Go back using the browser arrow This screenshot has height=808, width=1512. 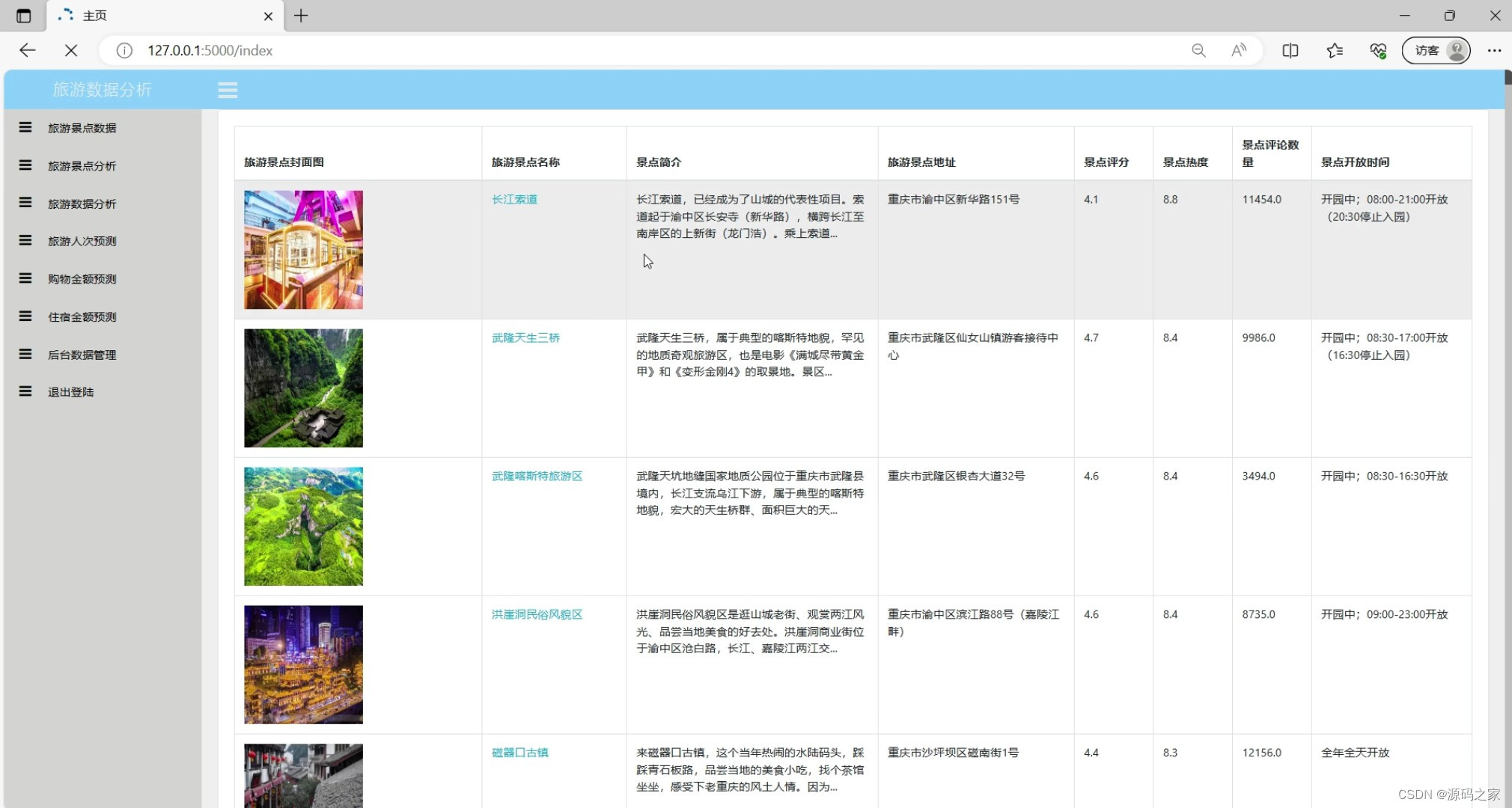[28, 50]
